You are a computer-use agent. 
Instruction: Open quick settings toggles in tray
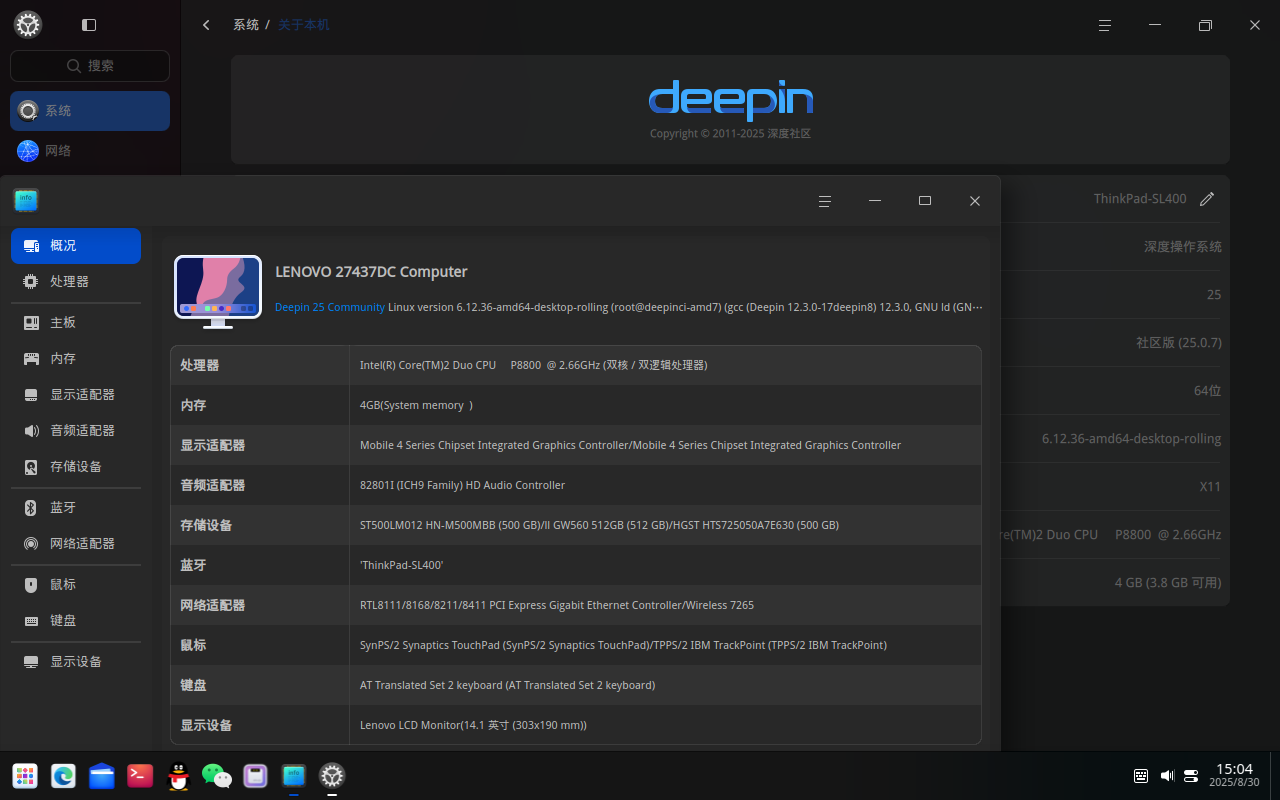pos(1191,776)
